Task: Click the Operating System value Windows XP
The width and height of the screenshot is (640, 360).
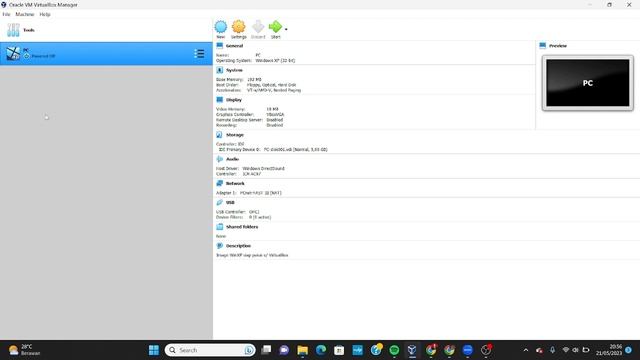Action: (x=275, y=60)
